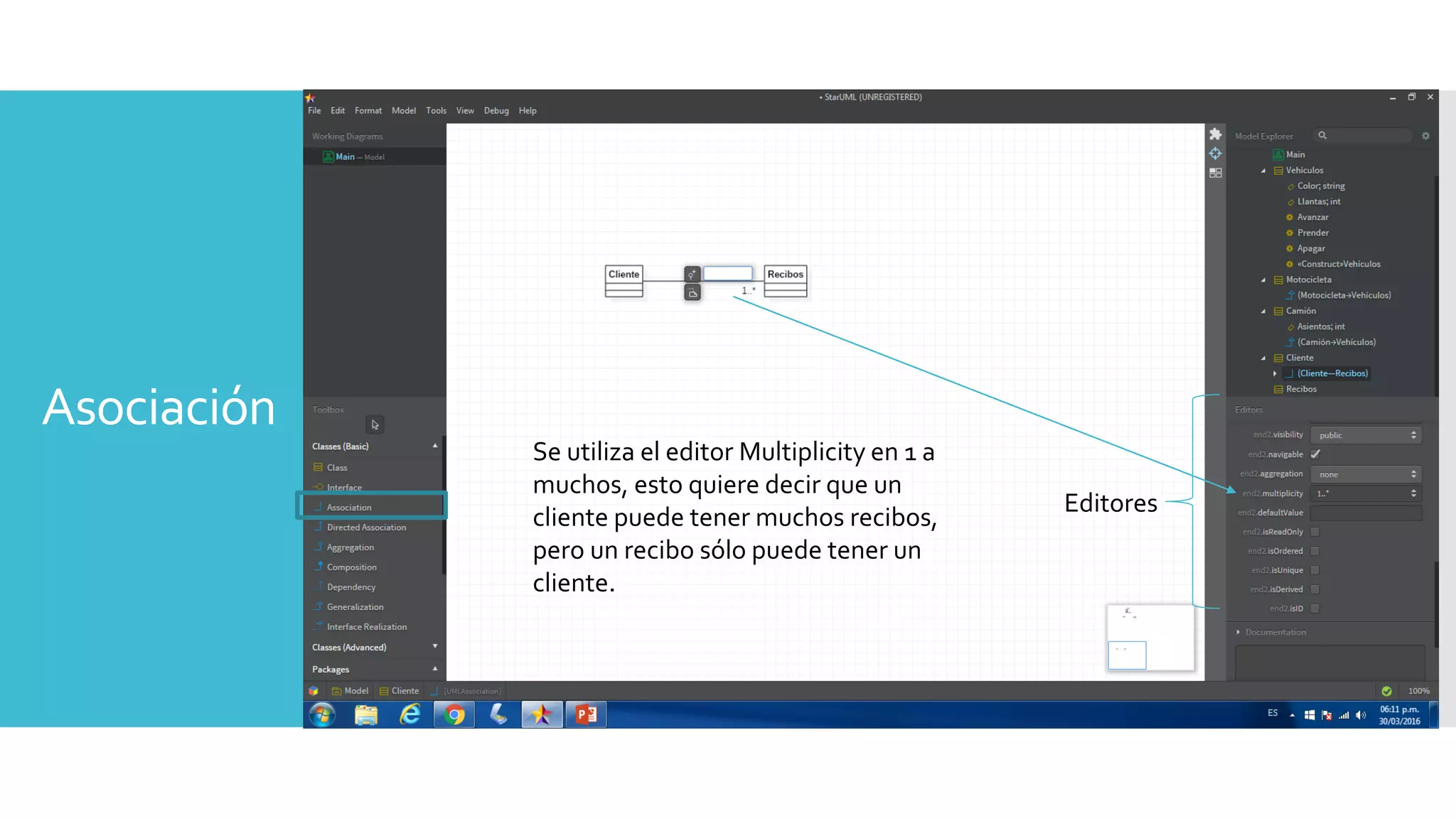Toggle the end2.isDerived checkbox
The image size is (1456, 819).
(1315, 589)
